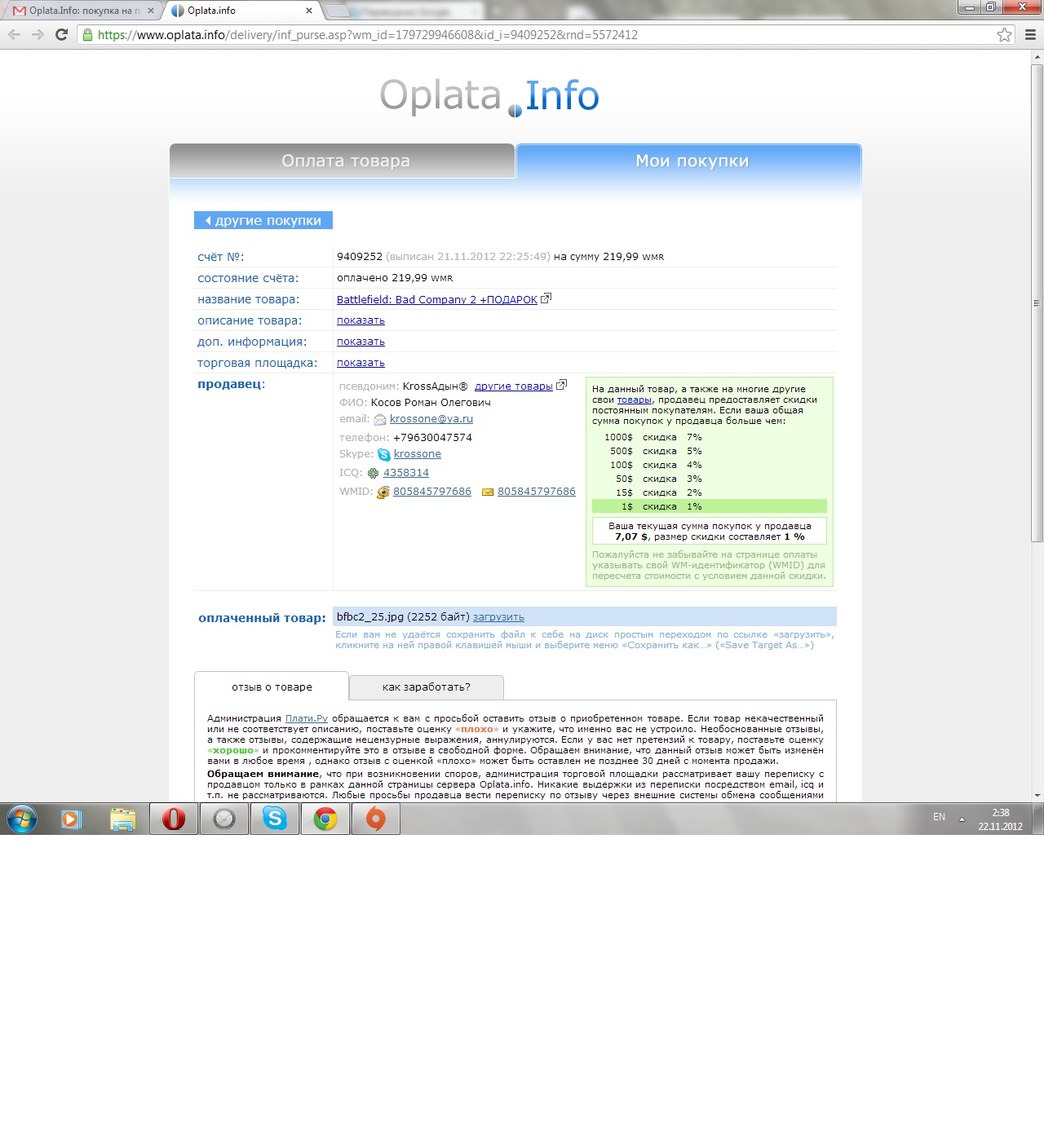The width and height of the screenshot is (1044, 1148).
Task: Click ICQ number 4358314 link
Action: 406,473
